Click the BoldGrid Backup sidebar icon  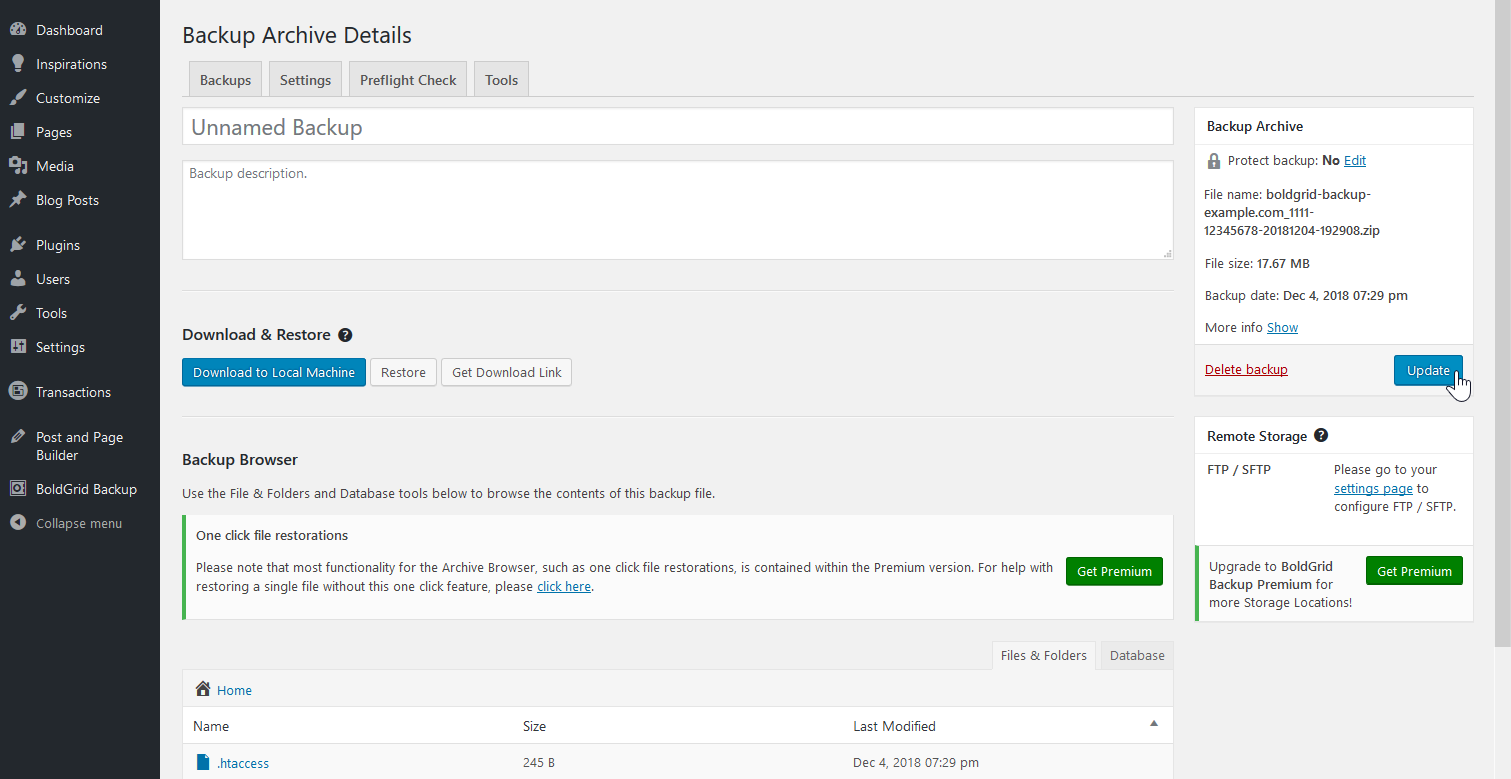[x=18, y=489]
